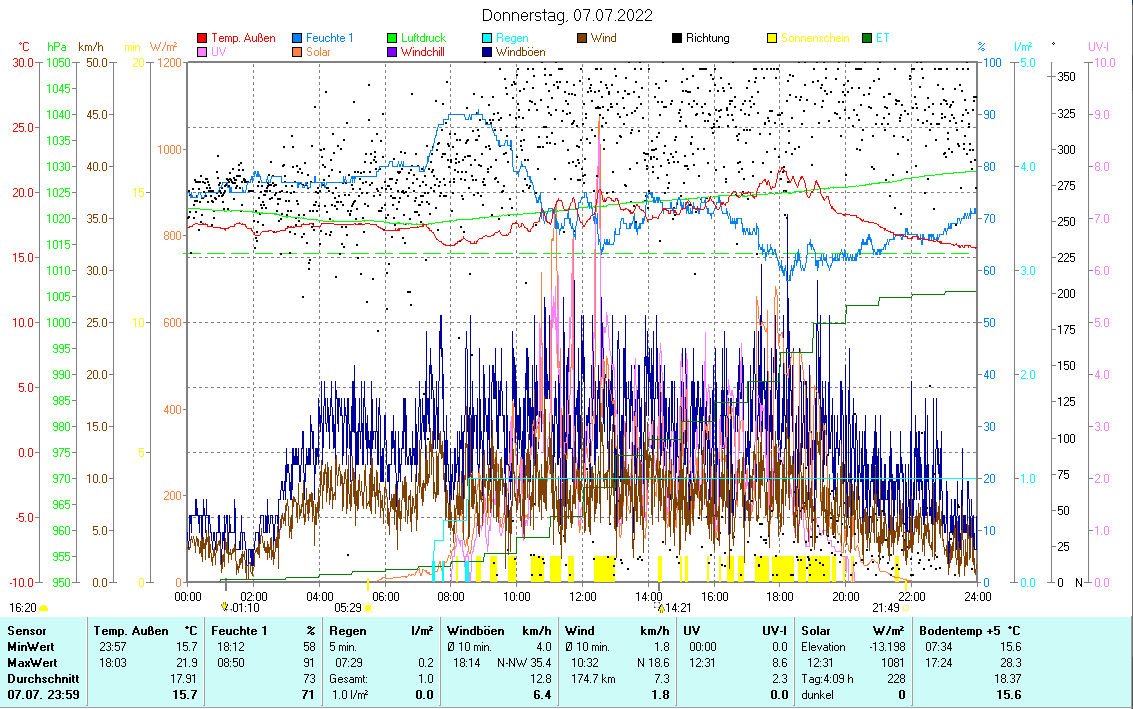Click the 'Bodentemp +5 °C' column header
Viewport: 1133px width, 709px height.
point(970,631)
